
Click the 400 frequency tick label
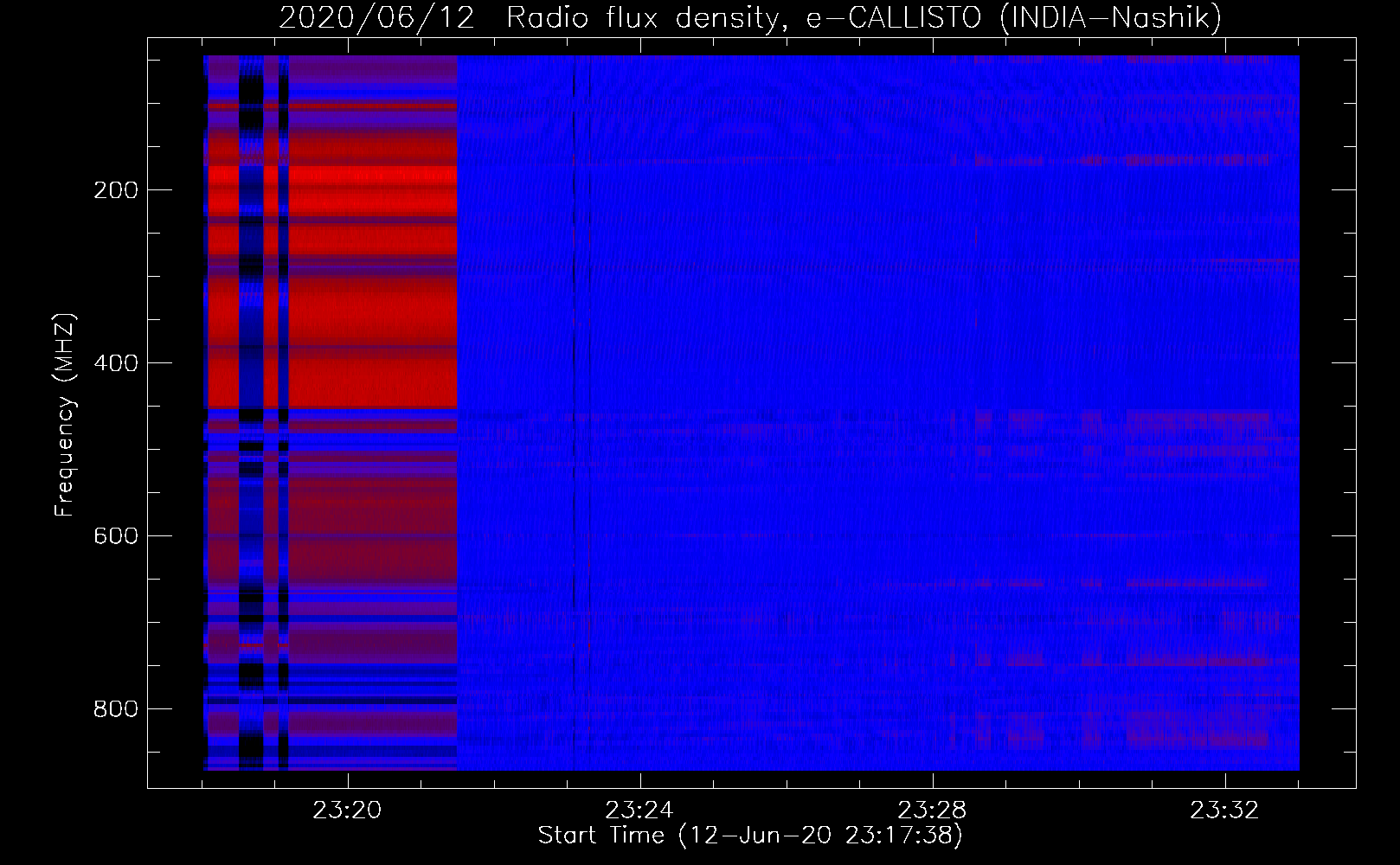(115, 363)
